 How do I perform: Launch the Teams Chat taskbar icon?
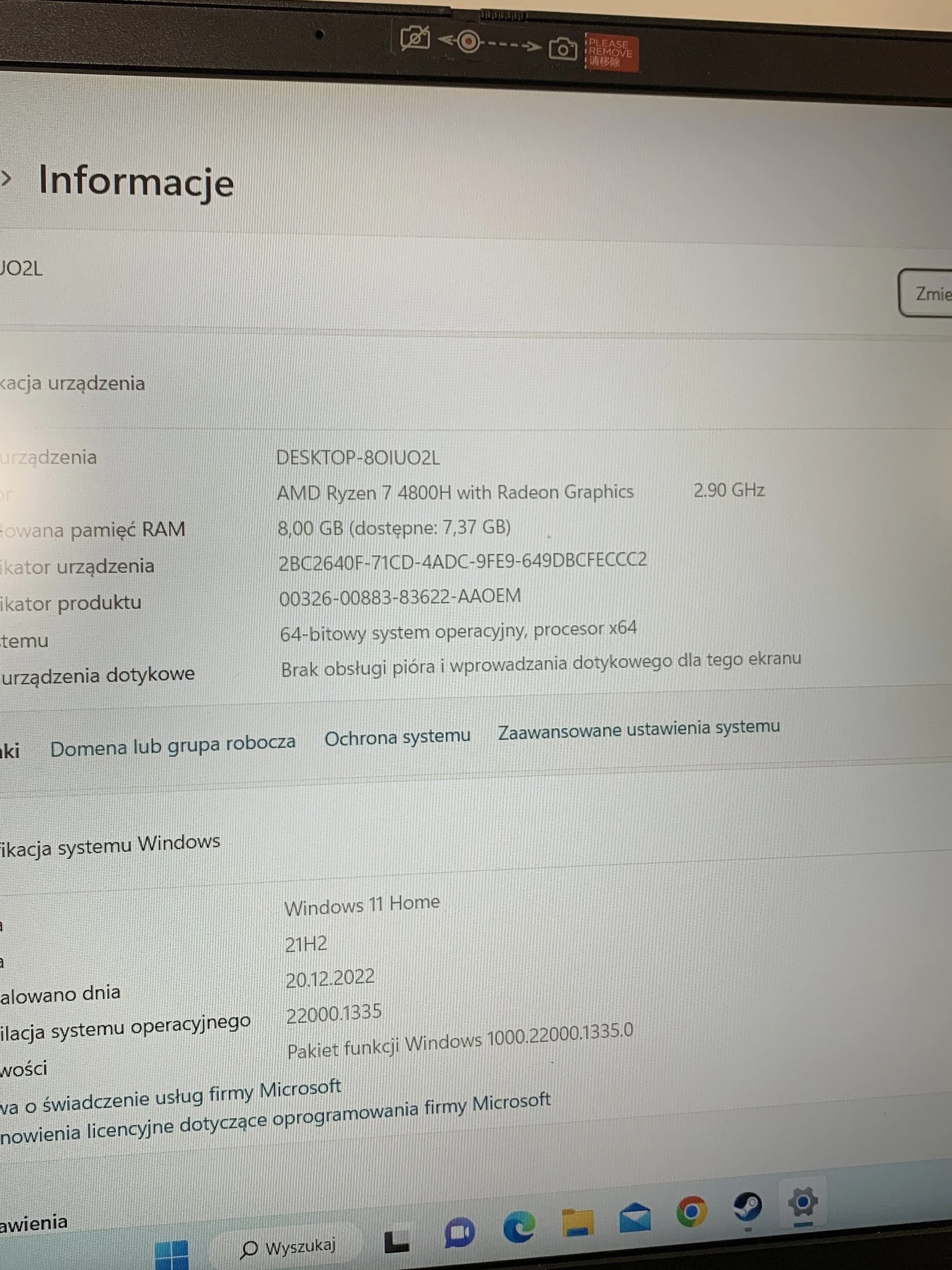pos(459,1233)
